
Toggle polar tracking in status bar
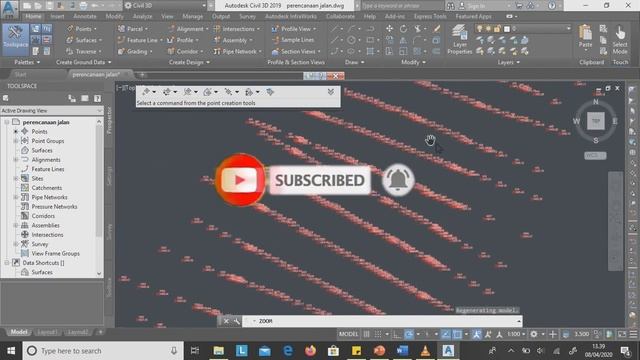tap(409, 334)
